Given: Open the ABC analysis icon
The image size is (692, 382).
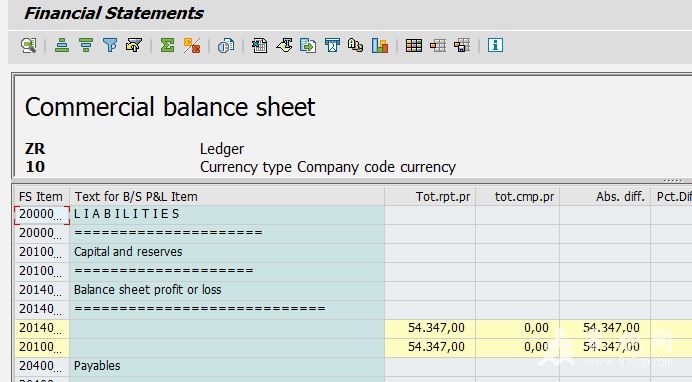Looking at the screenshot, I should coord(355,45).
